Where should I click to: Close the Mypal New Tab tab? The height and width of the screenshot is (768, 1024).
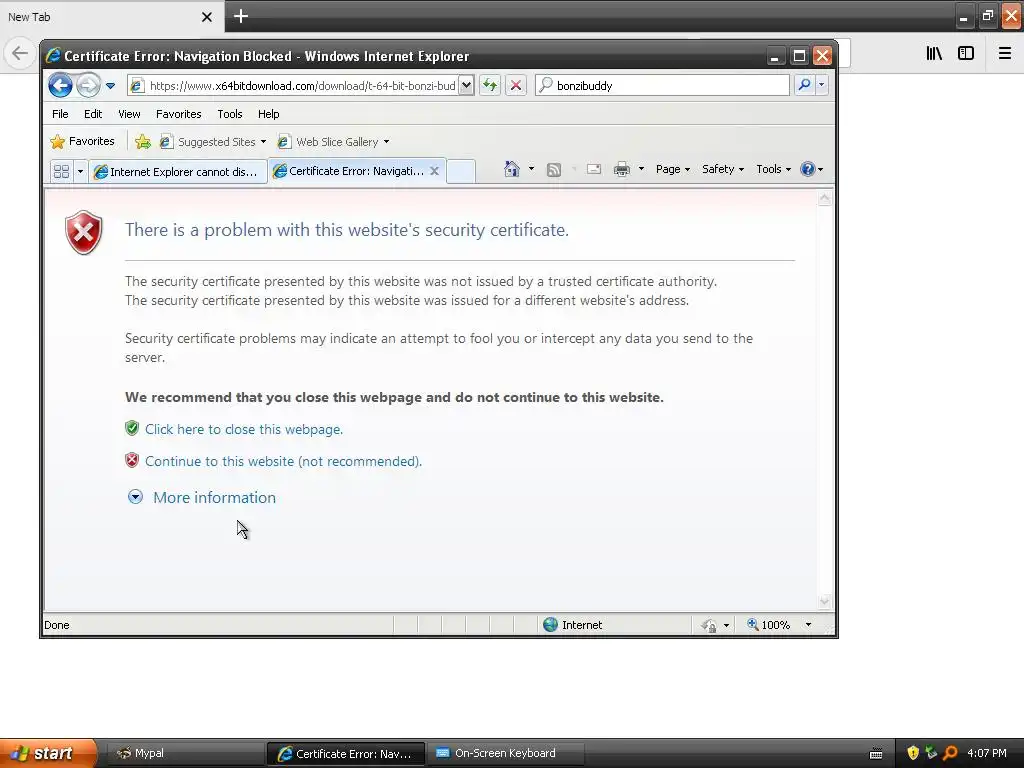[206, 17]
